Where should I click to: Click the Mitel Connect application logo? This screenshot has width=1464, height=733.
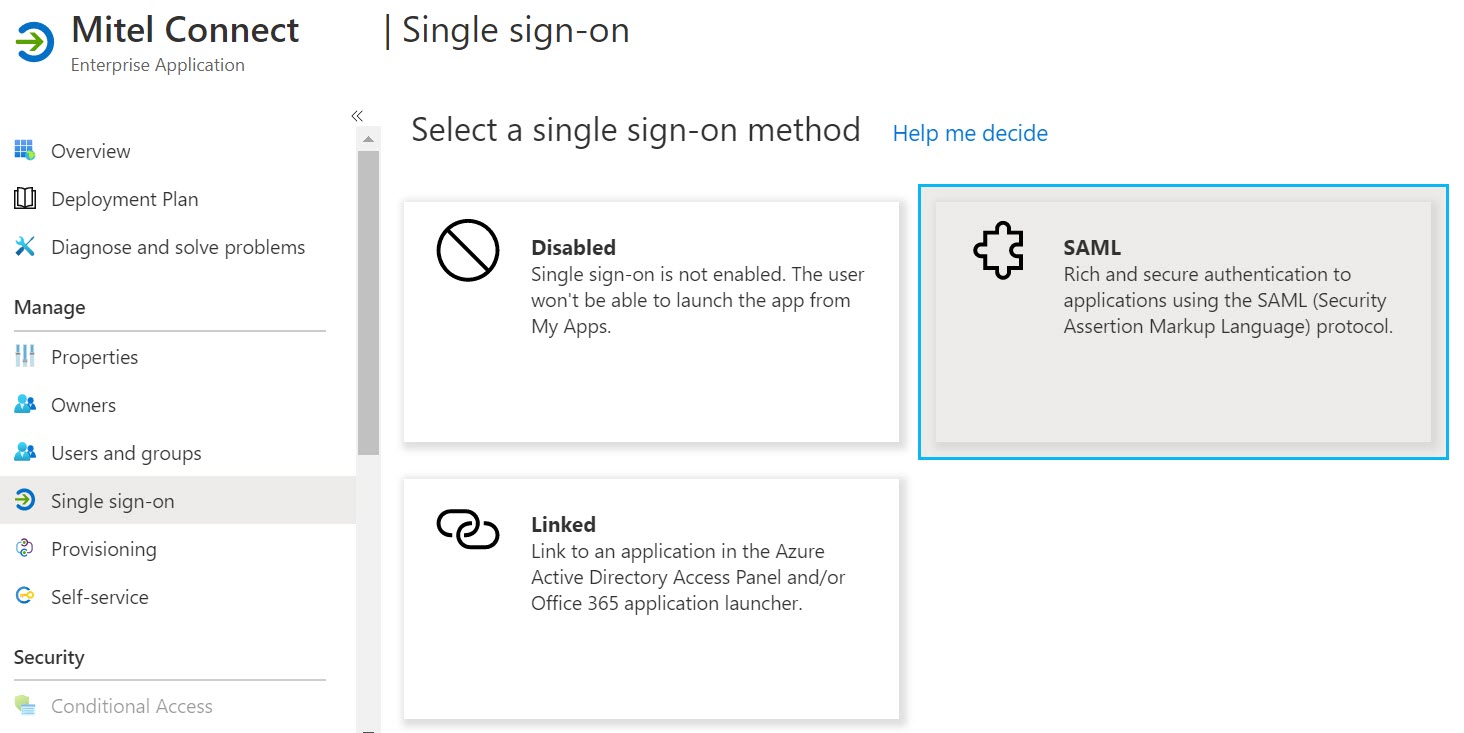34,42
